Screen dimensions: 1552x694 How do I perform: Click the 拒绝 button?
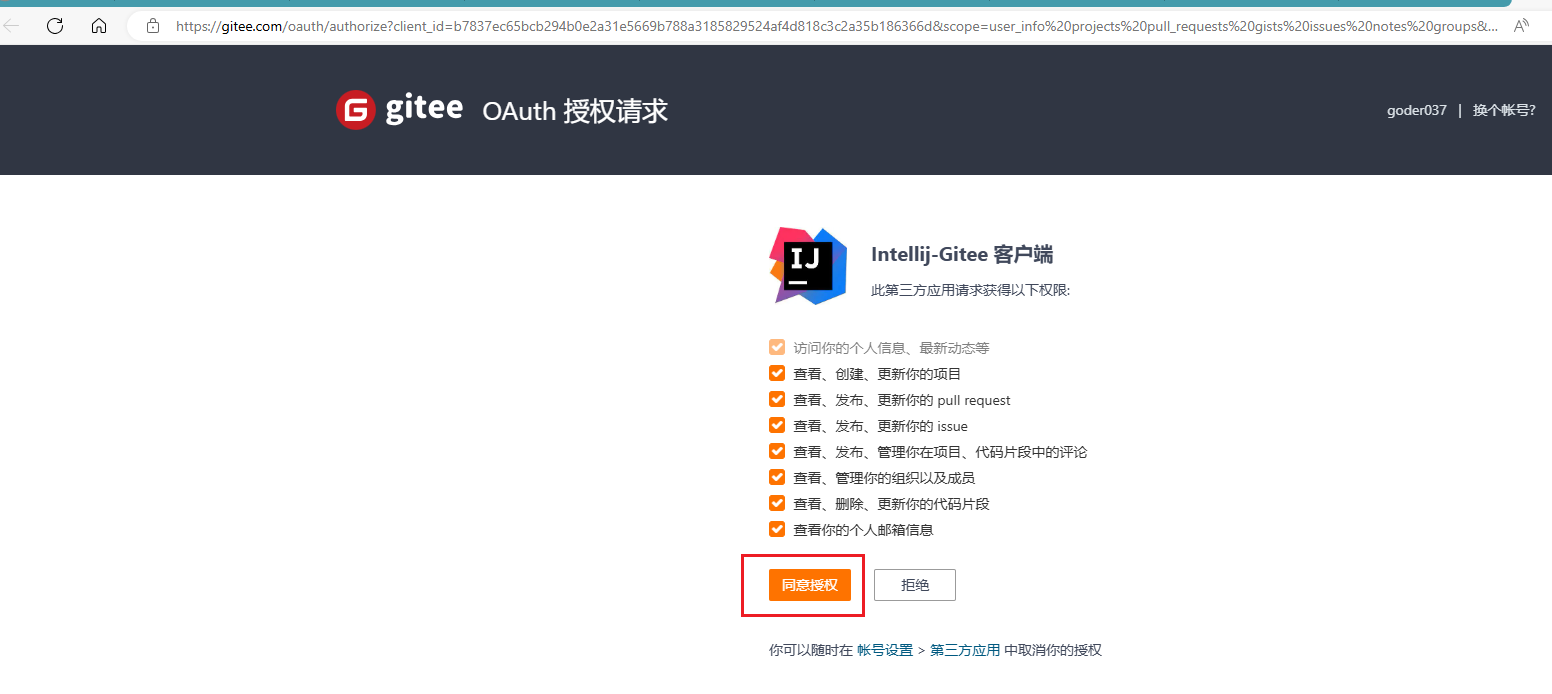(915, 585)
